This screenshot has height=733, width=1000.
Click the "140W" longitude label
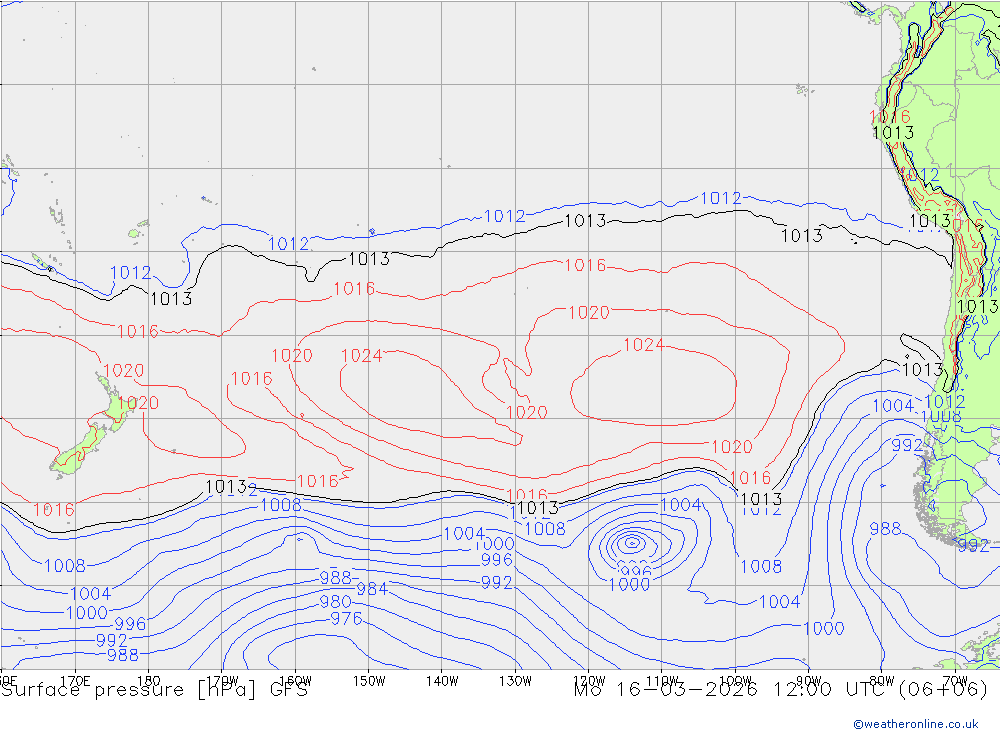[x=442, y=681]
